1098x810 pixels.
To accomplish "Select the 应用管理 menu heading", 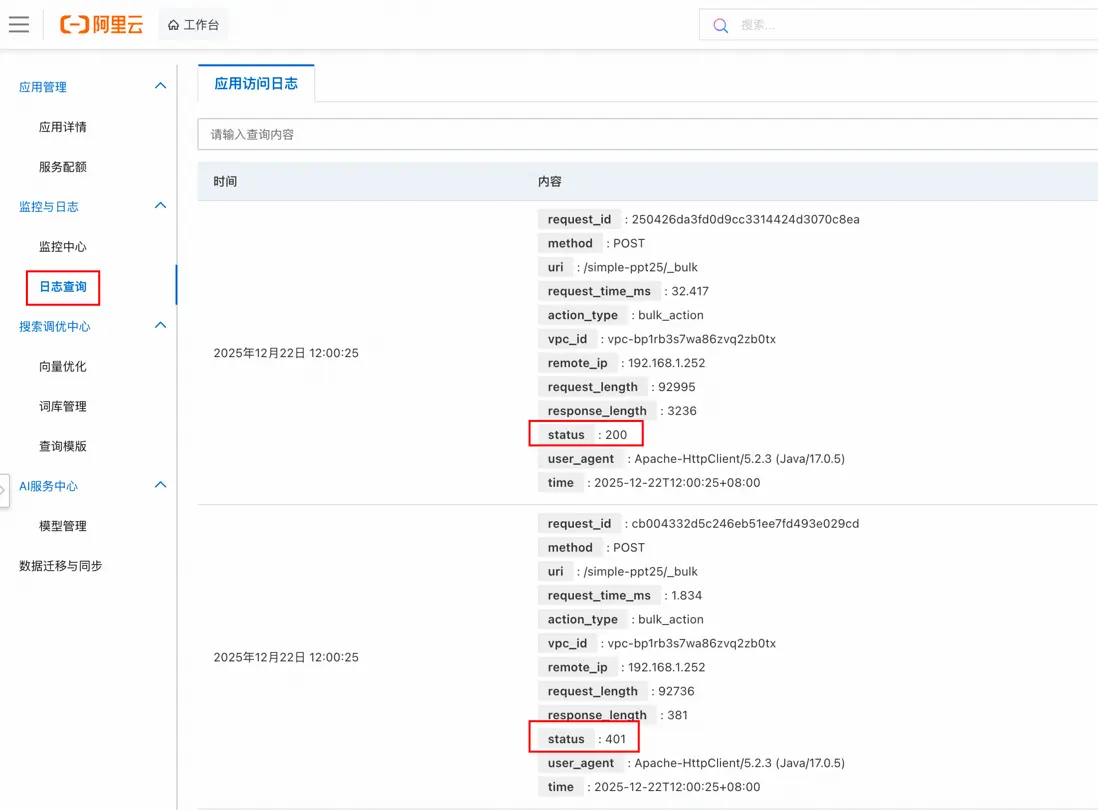I will (x=43, y=87).
